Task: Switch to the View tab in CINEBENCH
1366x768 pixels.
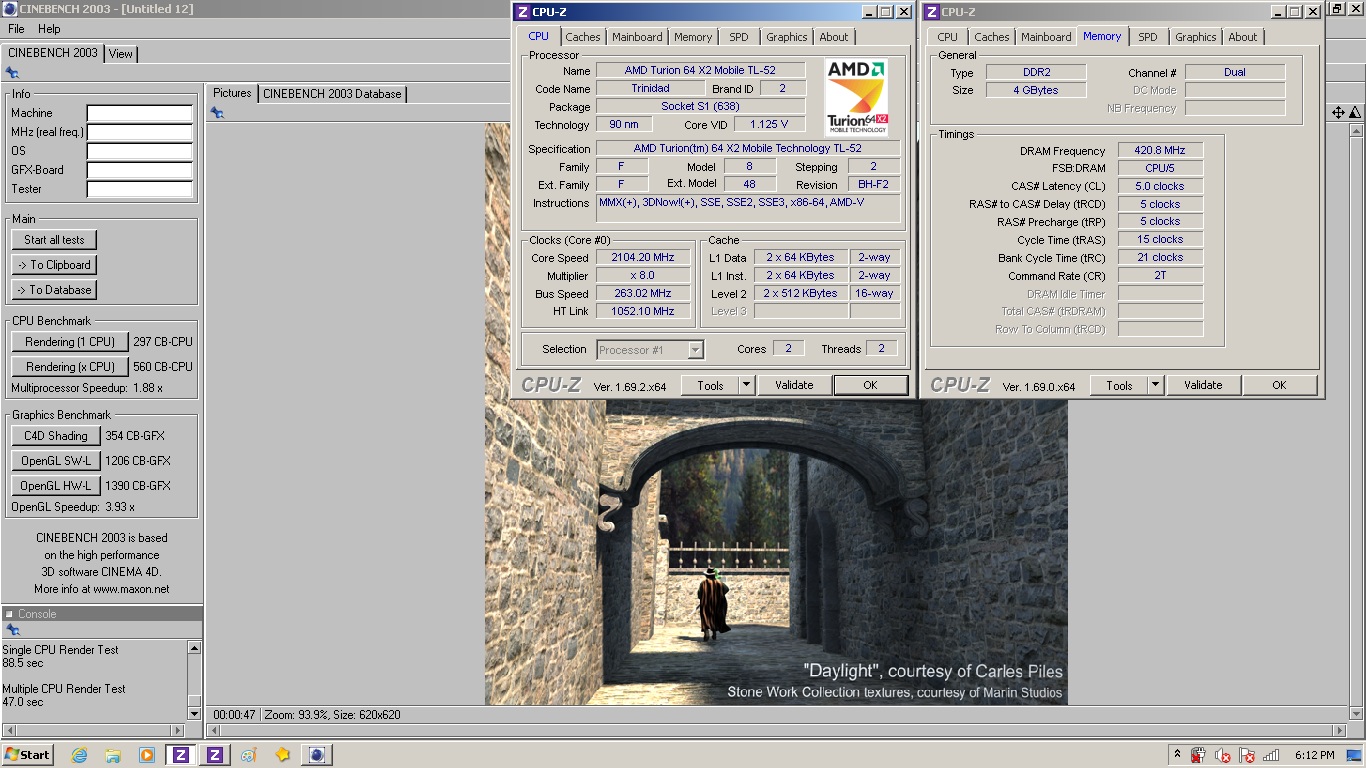Action: tap(121, 54)
